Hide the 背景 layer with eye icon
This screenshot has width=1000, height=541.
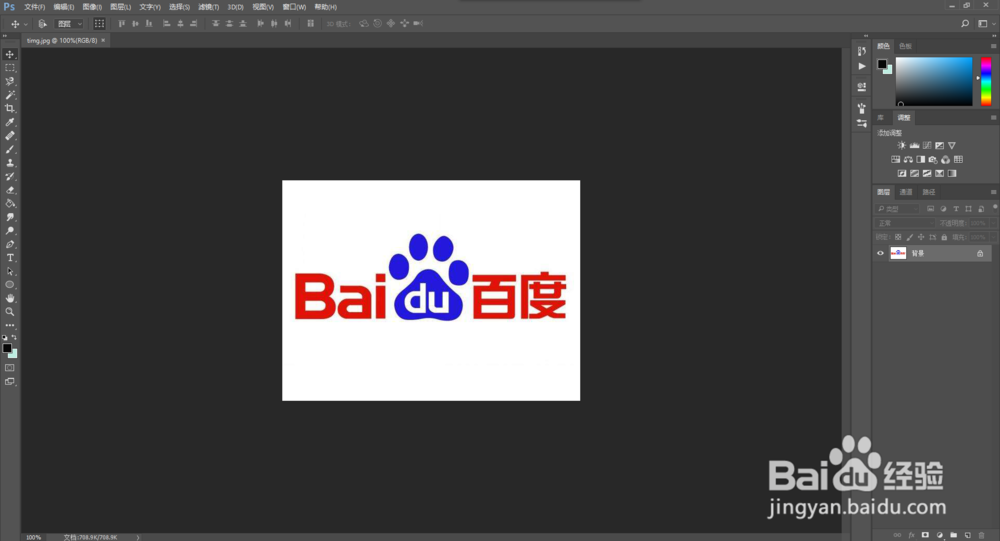pos(880,253)
